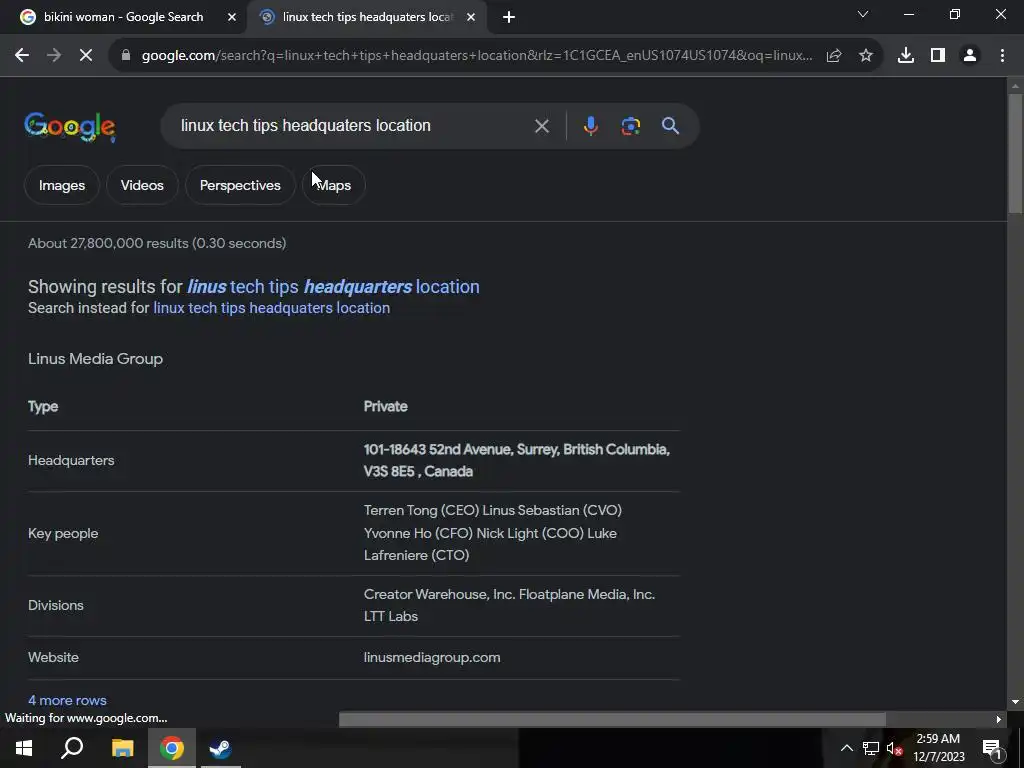The height and width of the screenshot is (768, 1024).
Task: Open Chrome profile menu
Action: pyautogui.click(x=970, y=56)
